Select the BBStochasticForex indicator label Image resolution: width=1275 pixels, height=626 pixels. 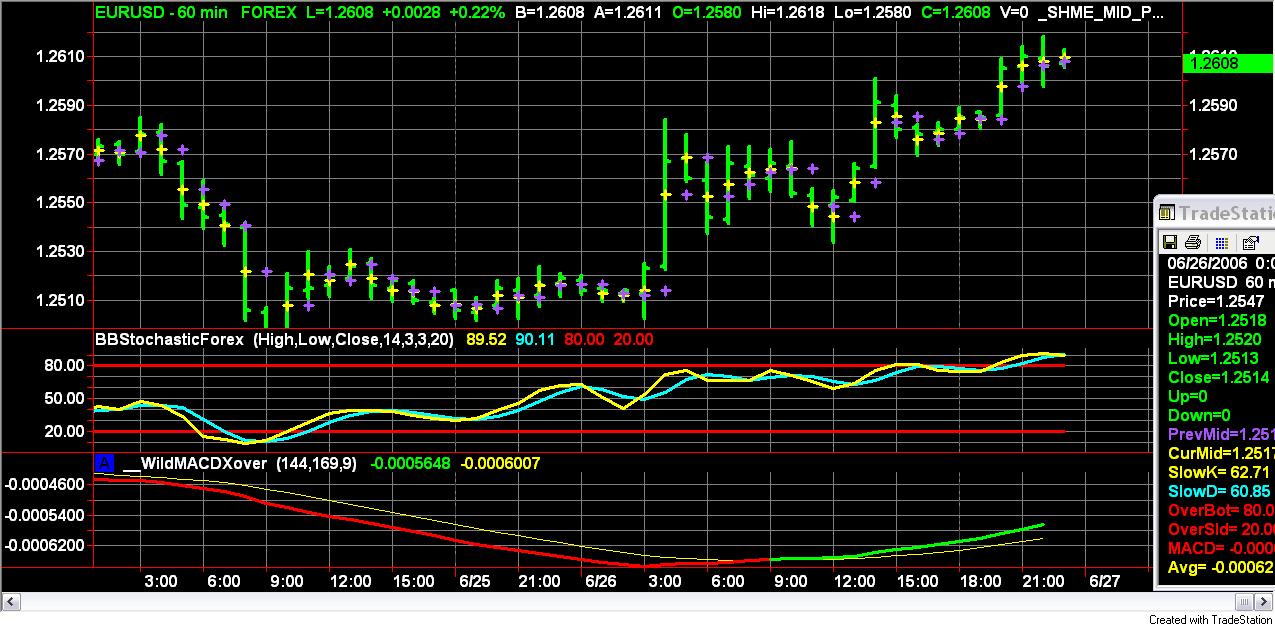(x=169, y=339)
